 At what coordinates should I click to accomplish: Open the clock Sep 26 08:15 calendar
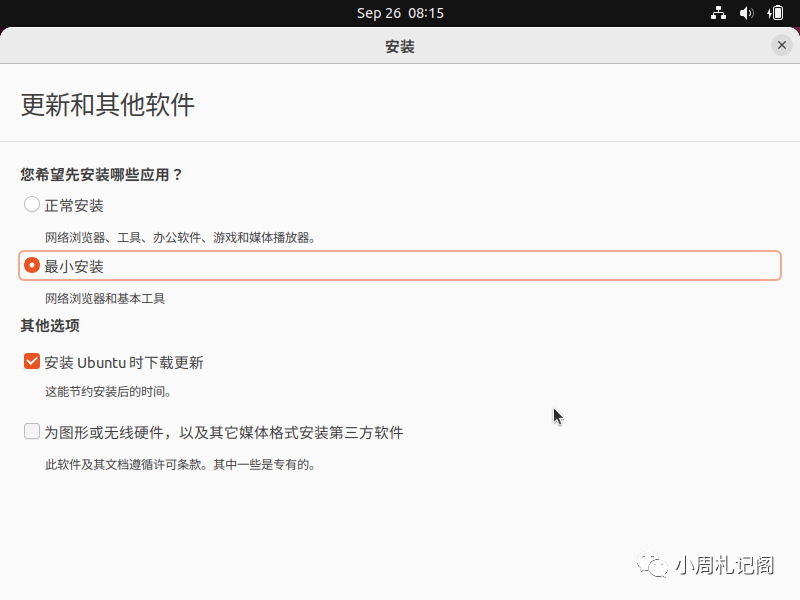click(x=400, y=13)
